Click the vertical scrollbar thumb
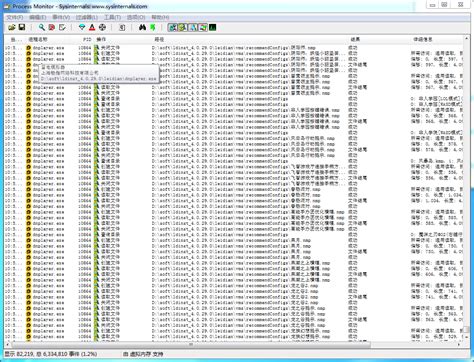Screen dimensions: 474x362 (466, 330)
